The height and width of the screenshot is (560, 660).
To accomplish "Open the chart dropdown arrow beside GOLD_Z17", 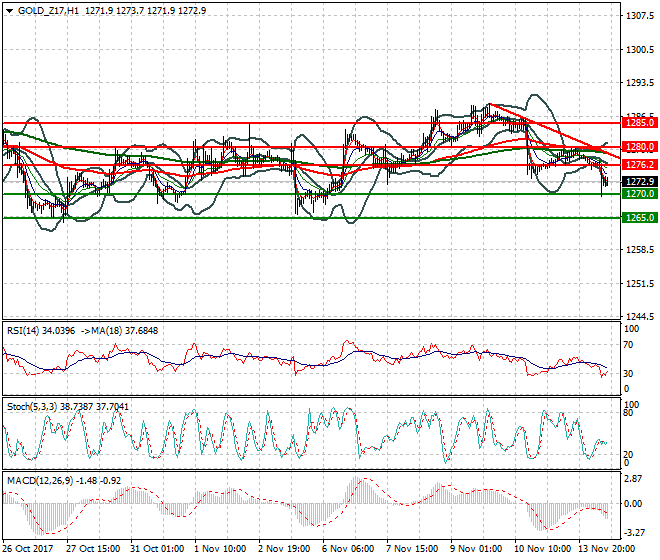I will [10, 11].
